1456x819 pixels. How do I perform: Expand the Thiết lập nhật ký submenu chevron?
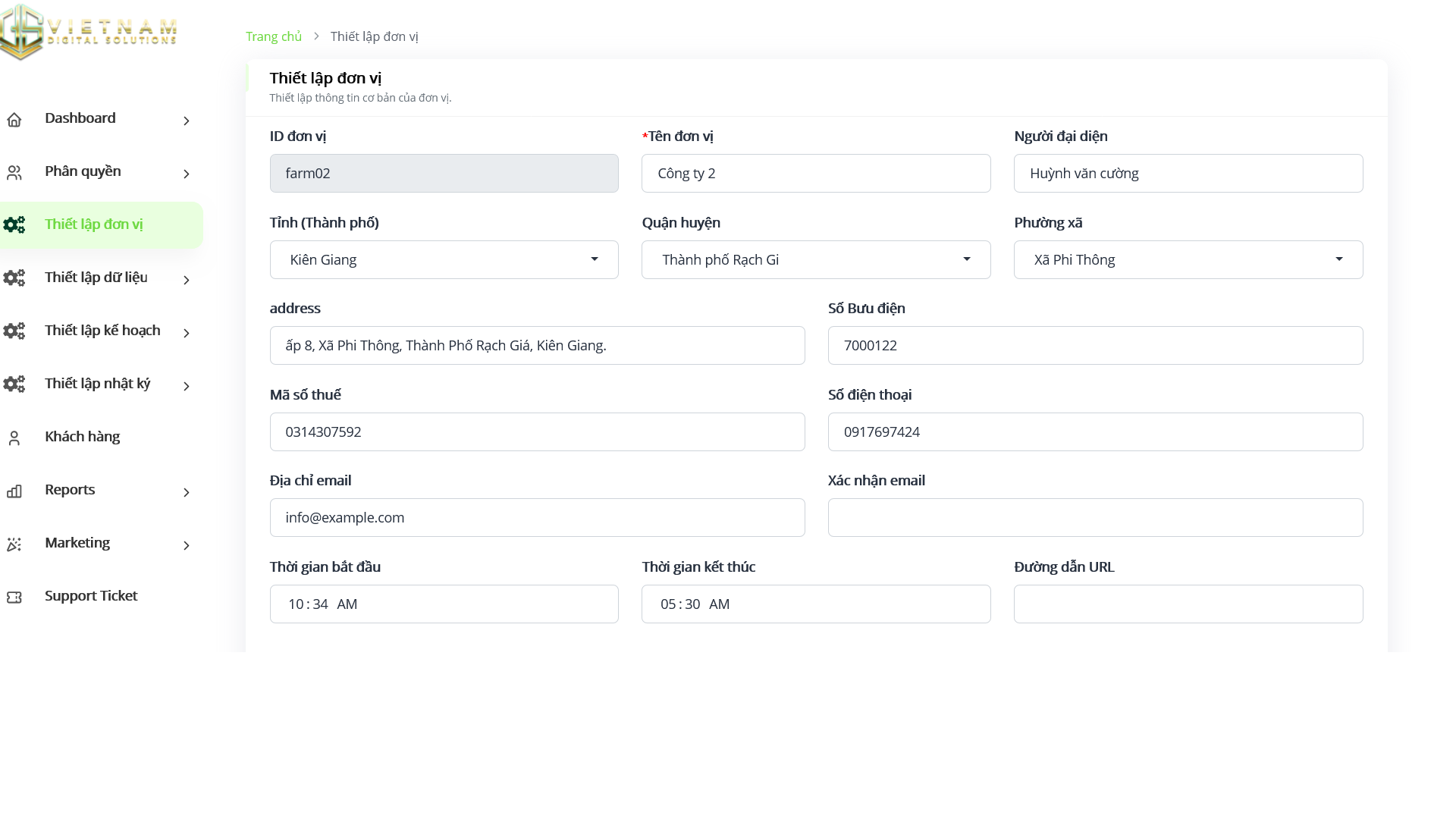click(187, 386)
